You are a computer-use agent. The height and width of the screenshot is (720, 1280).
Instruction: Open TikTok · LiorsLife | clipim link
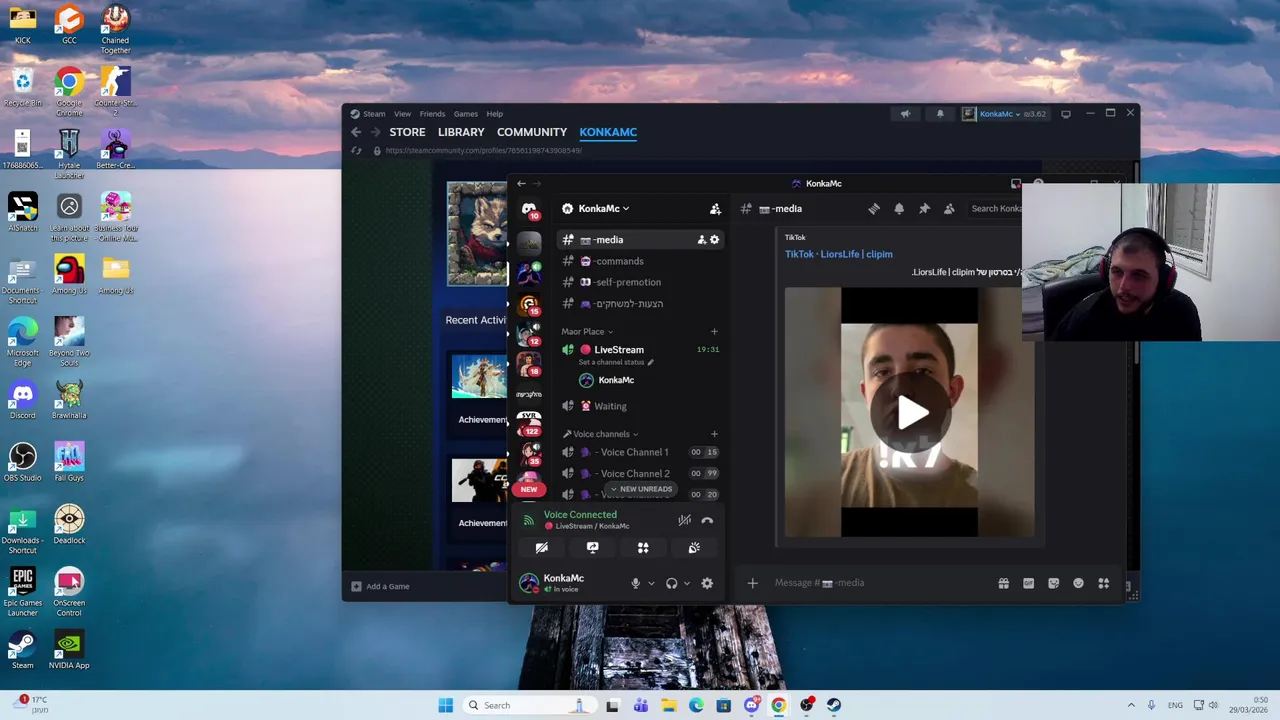point(838,254)
